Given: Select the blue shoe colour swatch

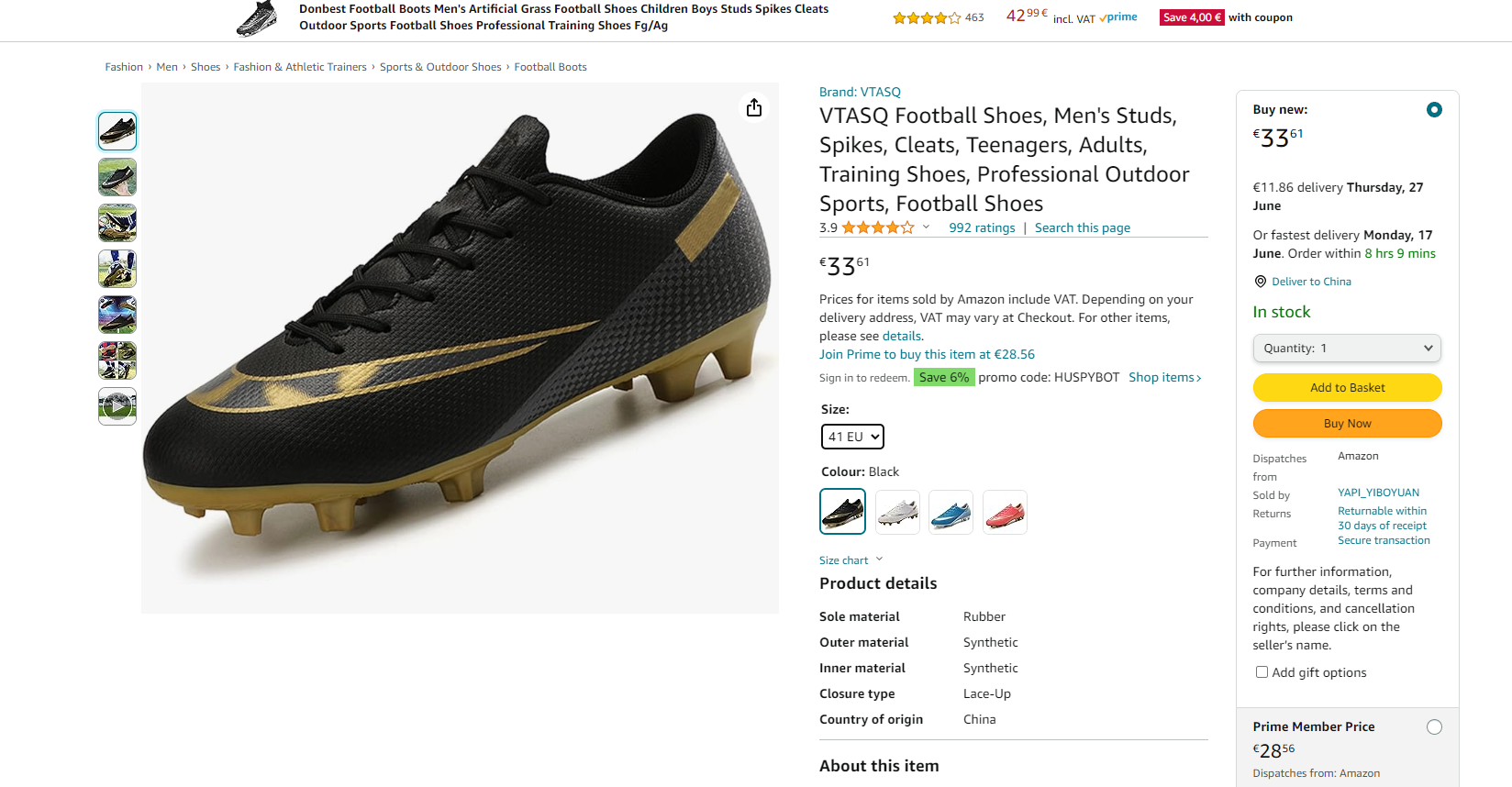Looking at the screenshot, I should pyautogui.click(x=951, y=512).
